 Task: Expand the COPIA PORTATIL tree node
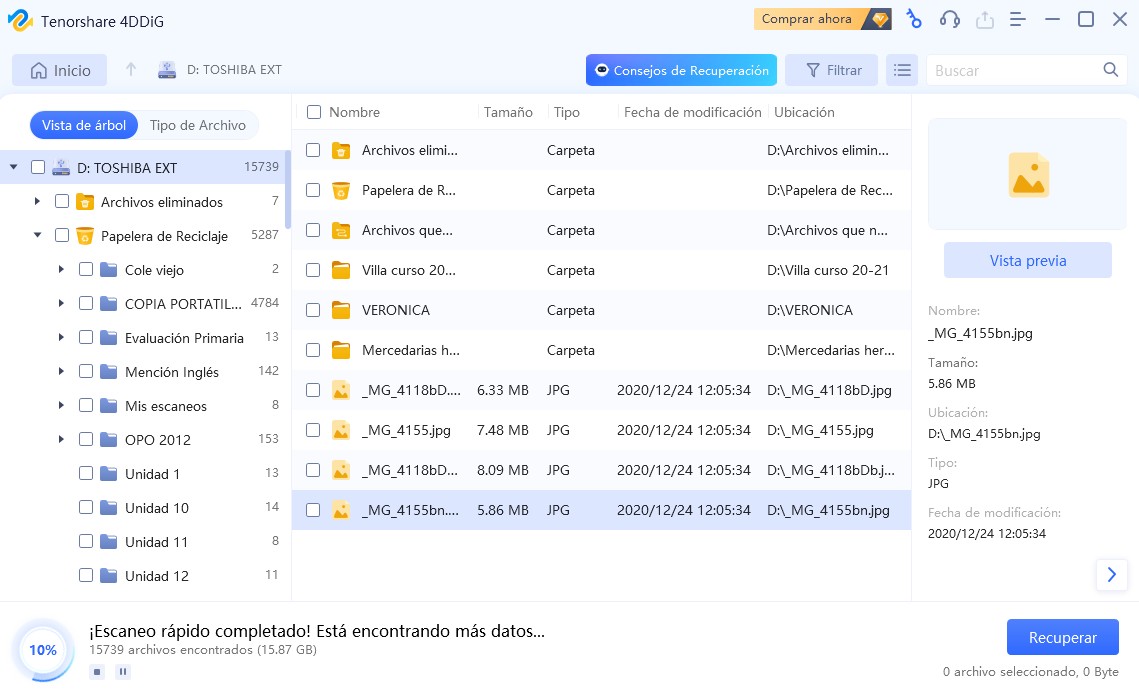[x=61, y=303]
